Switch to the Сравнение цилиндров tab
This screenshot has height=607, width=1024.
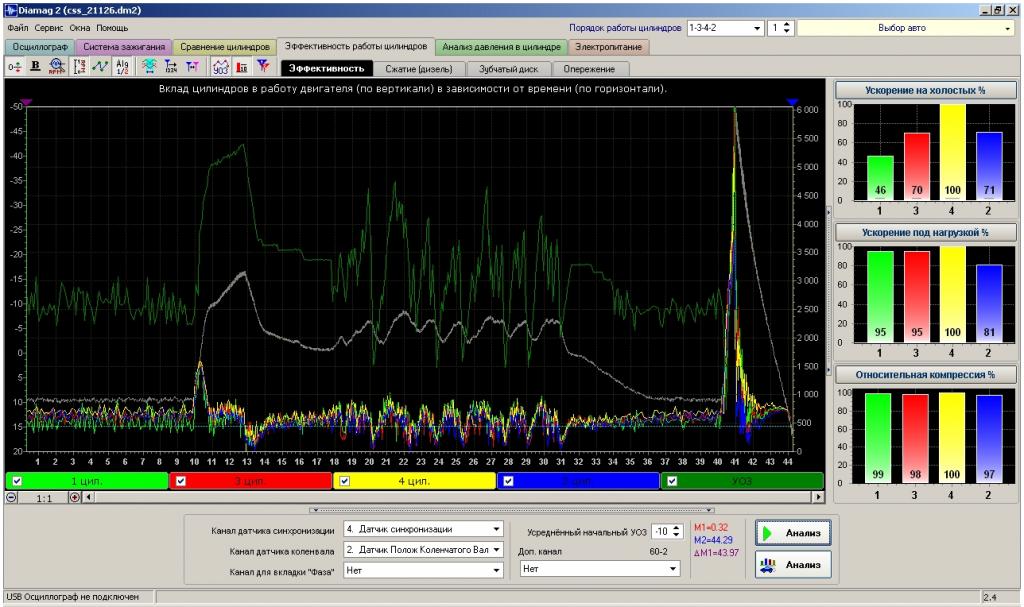point(225,47)
